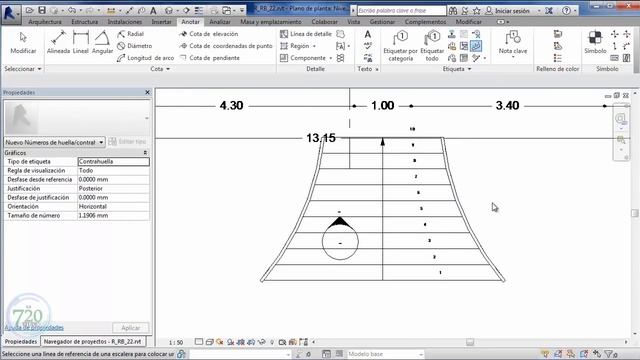Image resolution: width=640 pixels, height=360 pixels.
Task: Click Editar tipo button
Action: click(128, 142)
